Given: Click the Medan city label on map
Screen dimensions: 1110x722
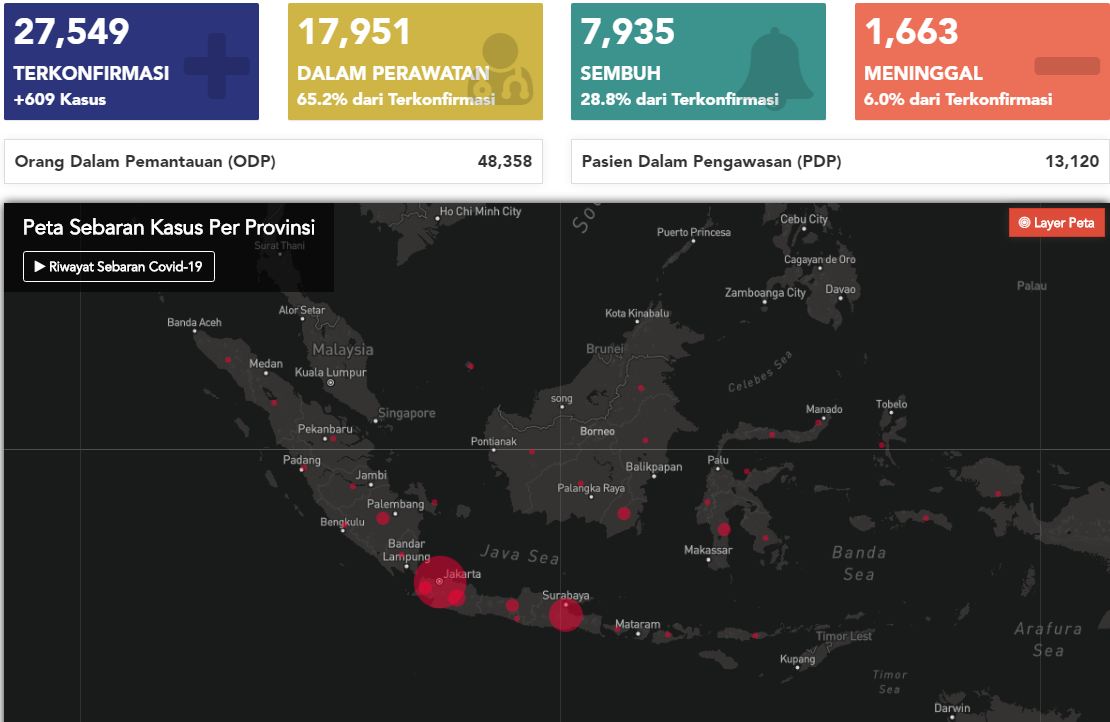Looking at the screenshot, I should 265,363.
